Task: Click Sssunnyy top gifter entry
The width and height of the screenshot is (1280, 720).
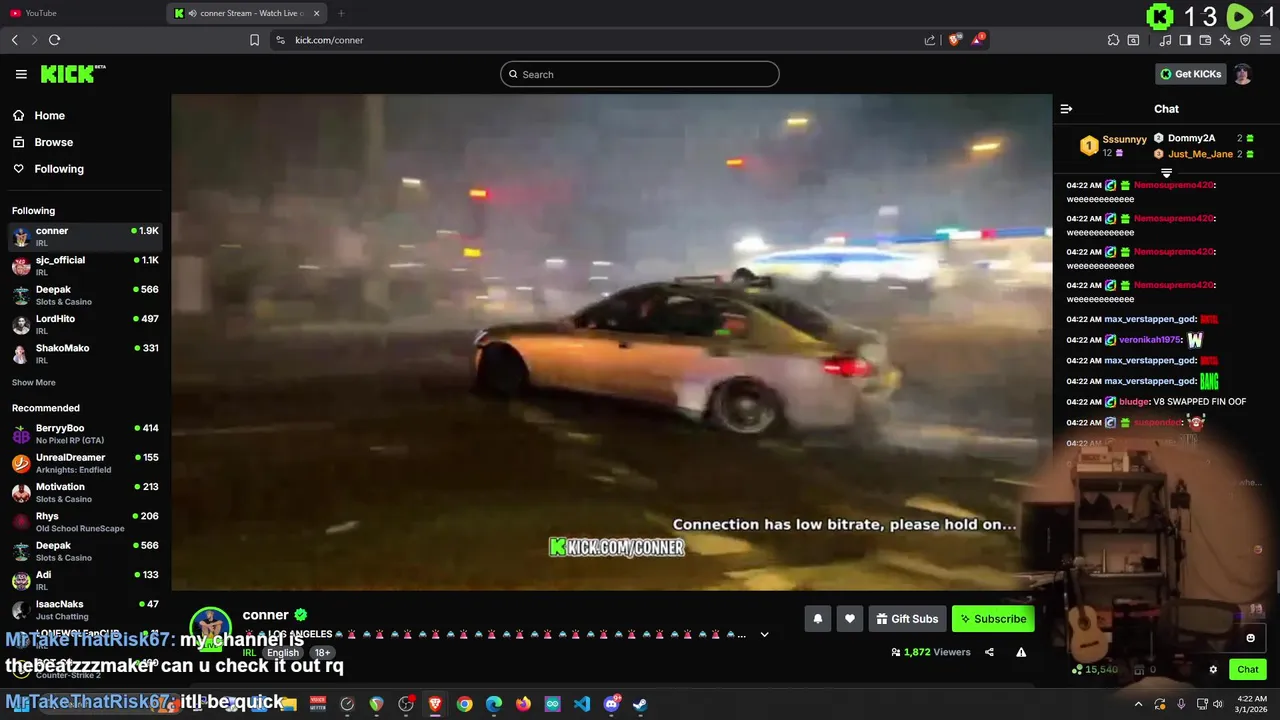Action: coord(1114,146)
